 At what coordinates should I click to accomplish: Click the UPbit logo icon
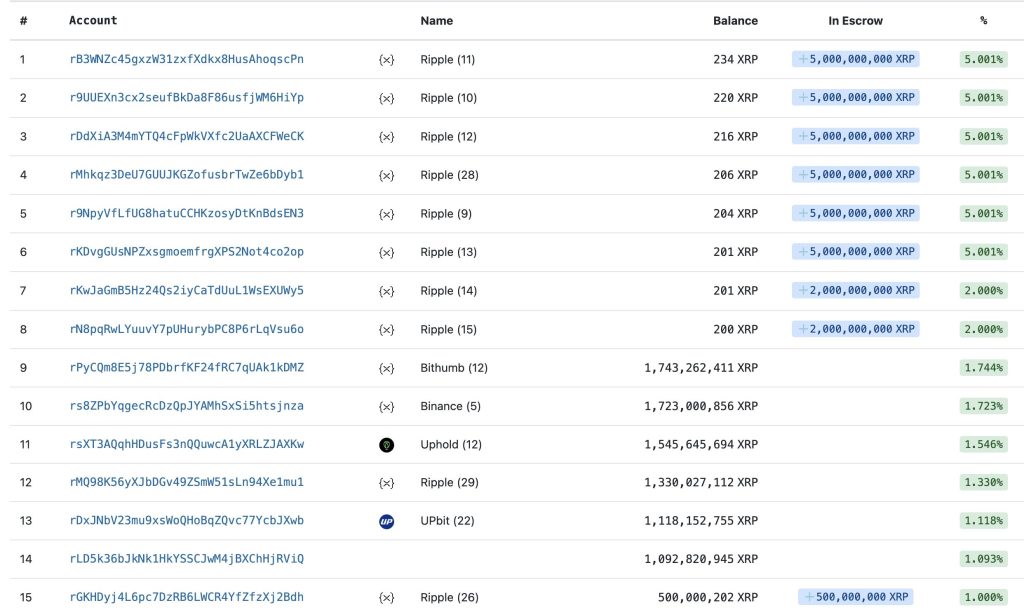click(x=387, y=521)
